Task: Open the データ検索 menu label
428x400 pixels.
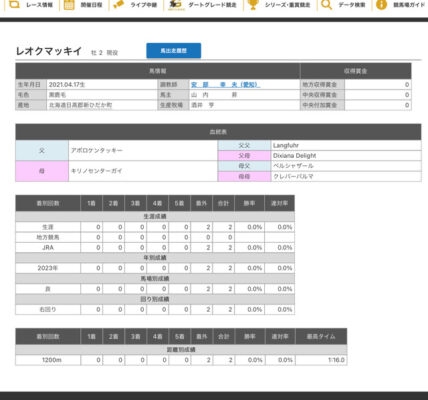Action: coord(352,5)
